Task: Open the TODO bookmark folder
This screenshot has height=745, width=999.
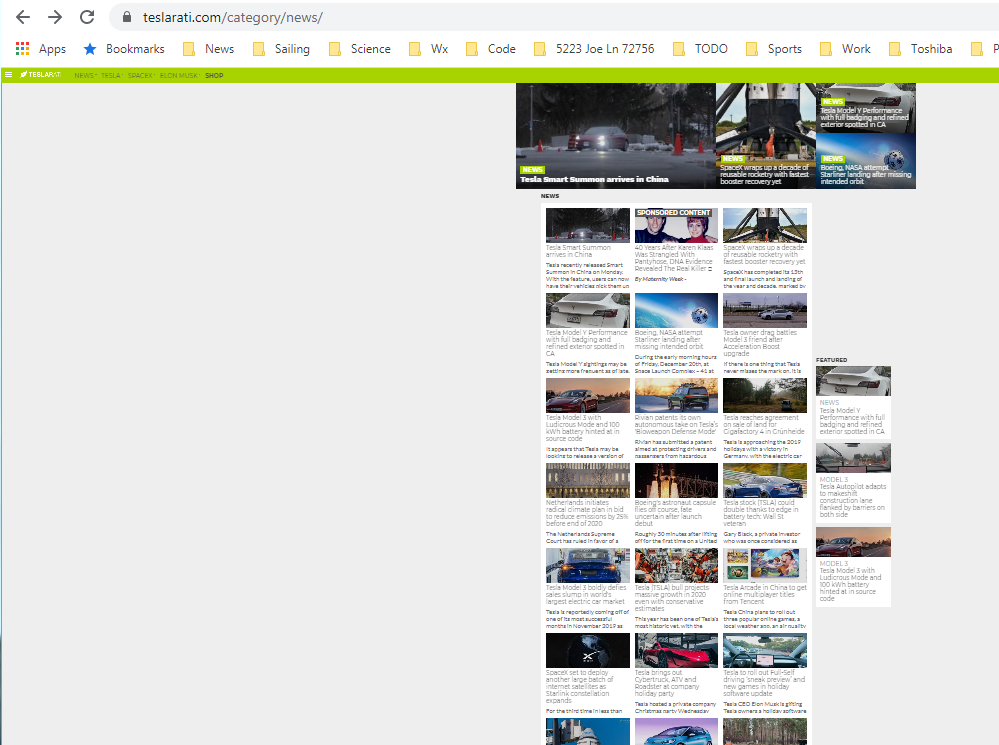Action: click(700, 49)
